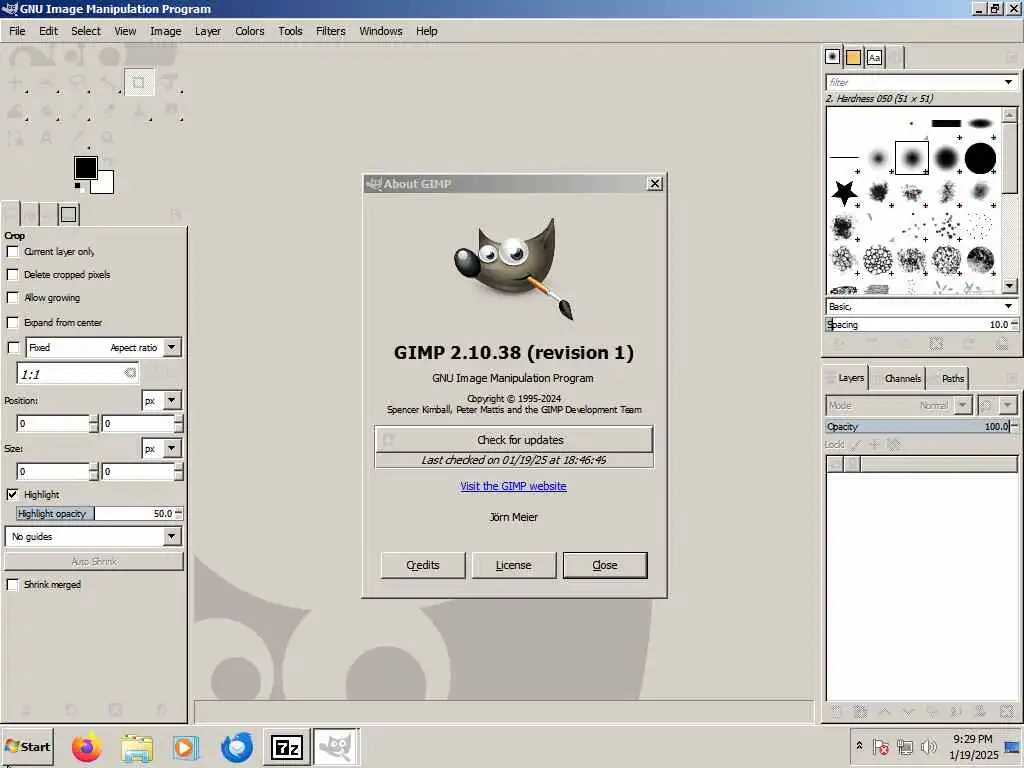The image size is (1024, 768).
Task: Open the Filters menu
Action: point(330,31)
